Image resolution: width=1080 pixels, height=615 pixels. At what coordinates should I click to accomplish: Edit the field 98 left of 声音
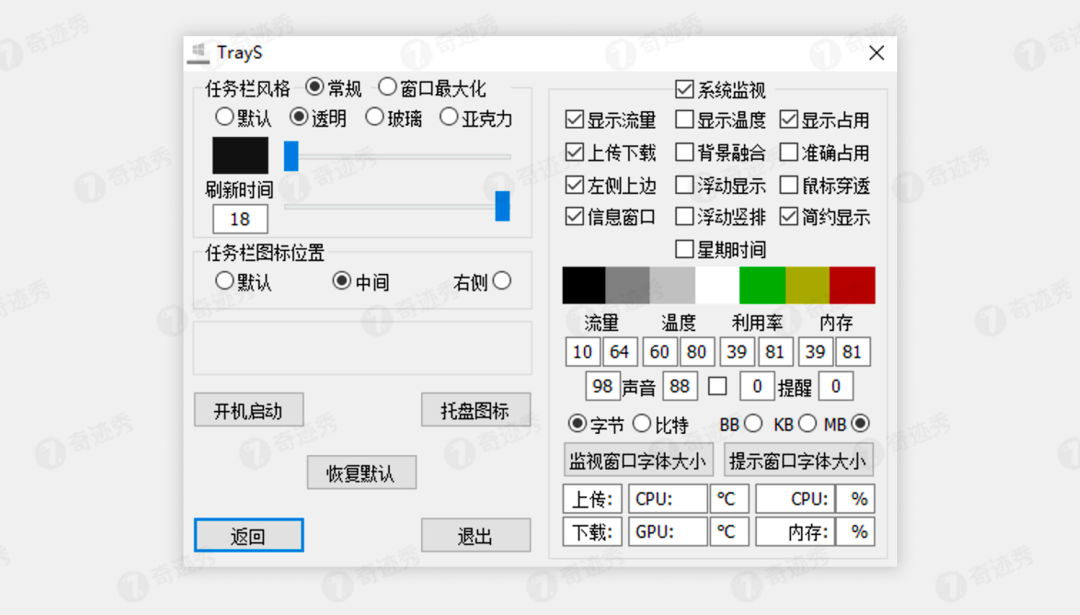coord(603,386)
